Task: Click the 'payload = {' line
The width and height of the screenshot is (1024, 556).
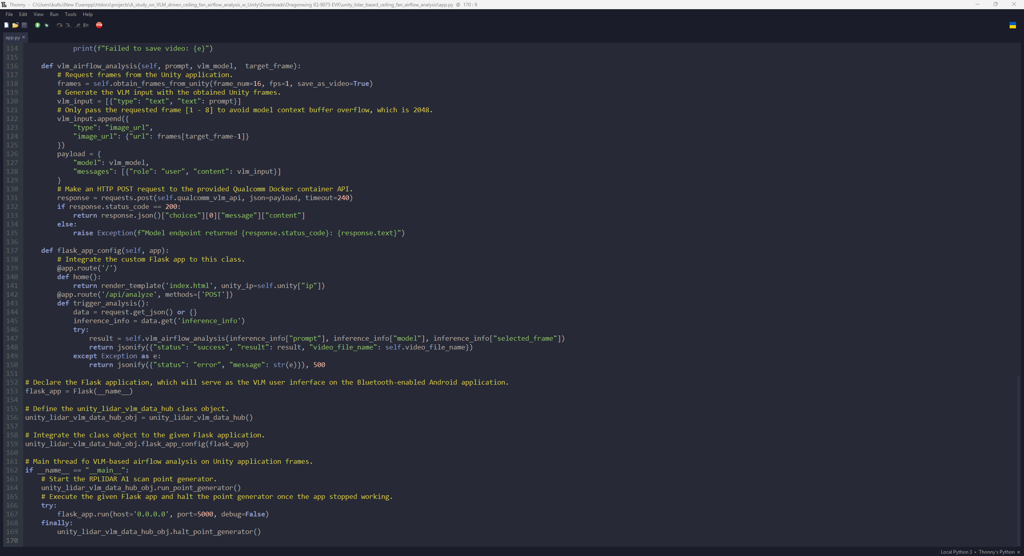Action: tap(79, 154)
